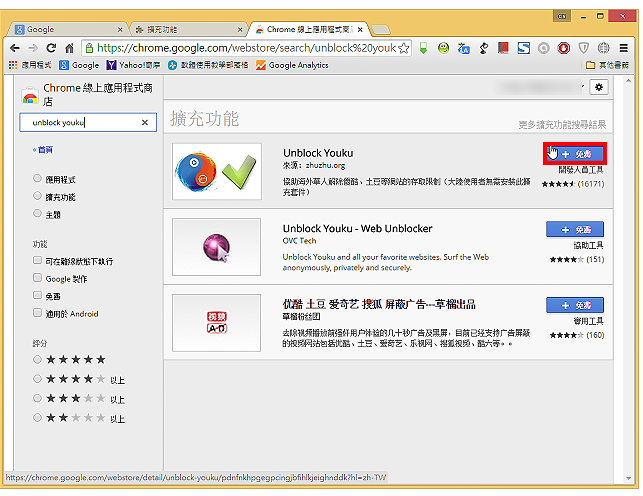Open more extension search results link
The height and width of the screenshot is (496, 643).
562,125
